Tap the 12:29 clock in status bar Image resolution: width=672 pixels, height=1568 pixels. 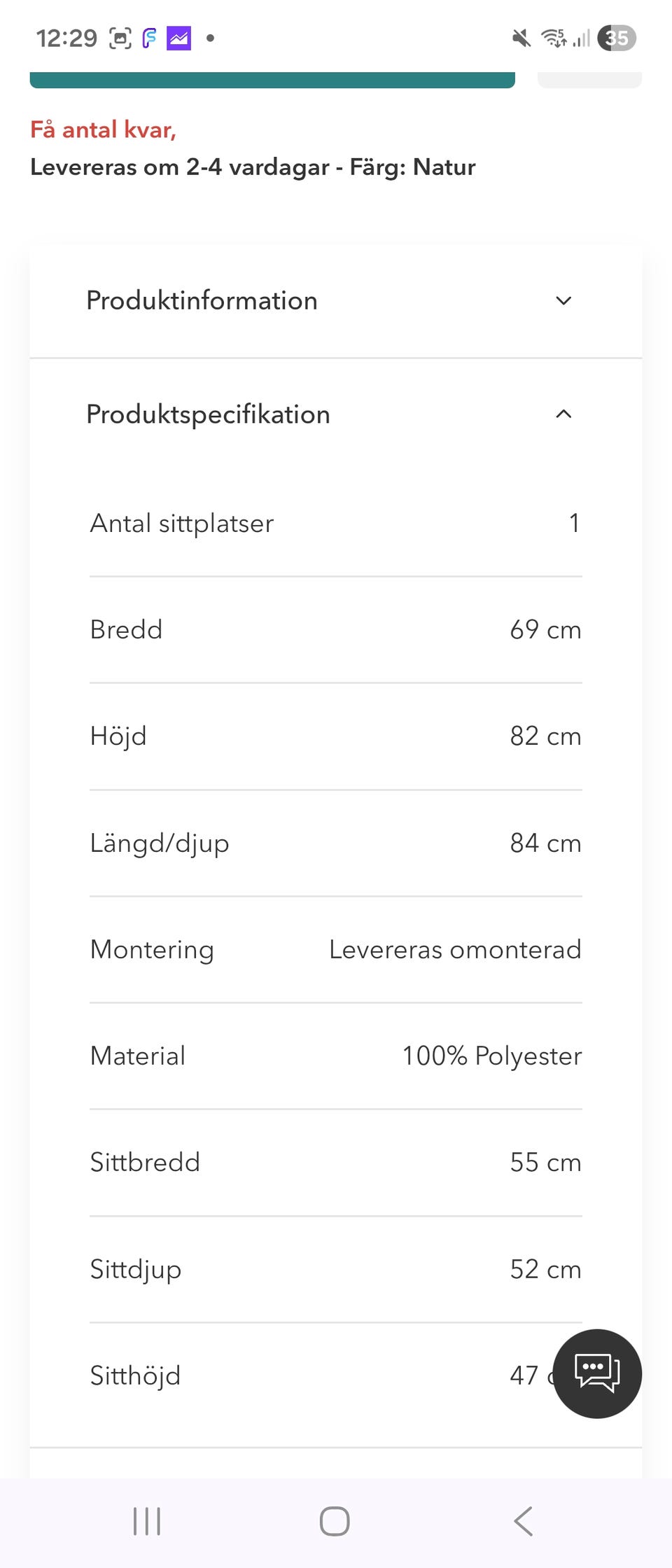[66, 38]
